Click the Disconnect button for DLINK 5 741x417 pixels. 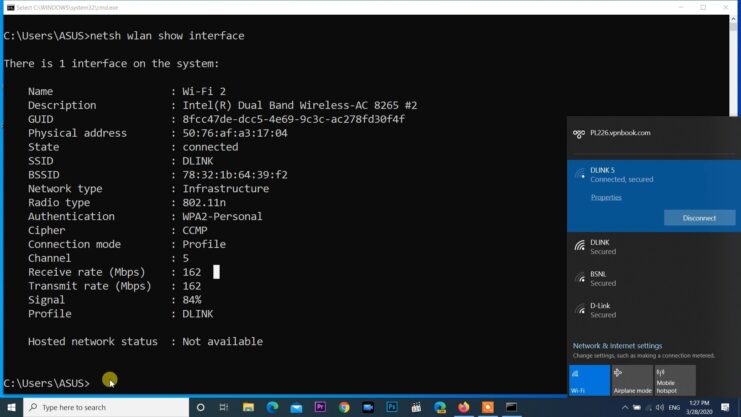point(699,217)
